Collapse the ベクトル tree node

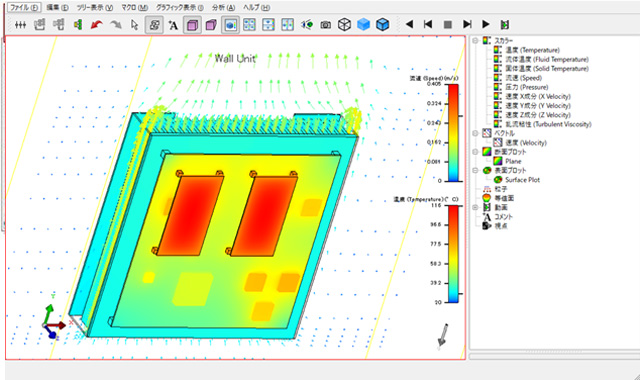click(x=475, y=133)
